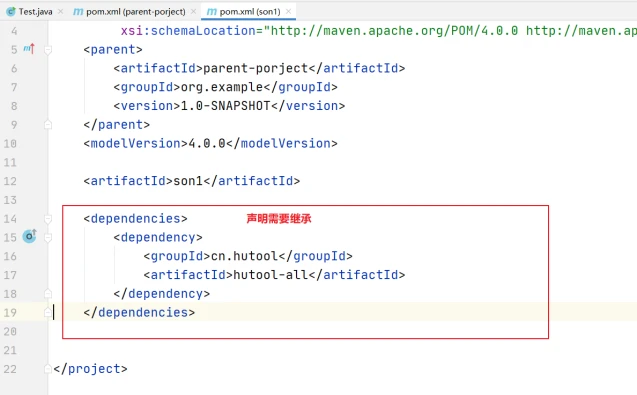The image size is (637, 395).
Task: Click parent-porject artifactId value
Action: (256, 68)
